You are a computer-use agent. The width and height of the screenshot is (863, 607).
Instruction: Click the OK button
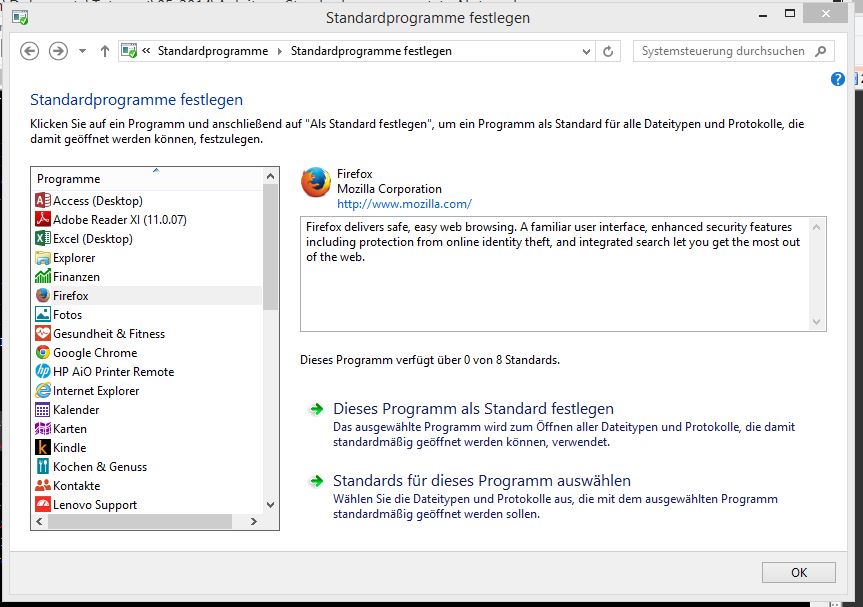[x=799, y=573]
